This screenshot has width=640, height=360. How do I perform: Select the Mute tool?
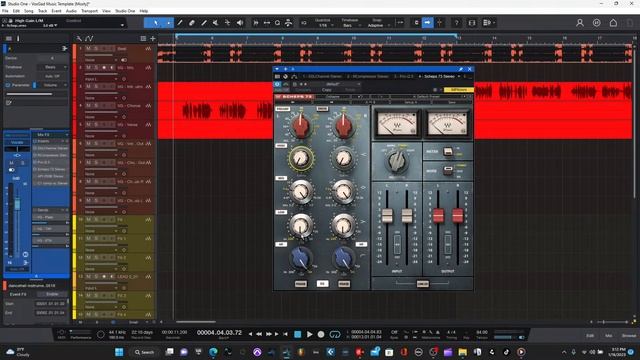pyautogui.click(x=216, y=23)
